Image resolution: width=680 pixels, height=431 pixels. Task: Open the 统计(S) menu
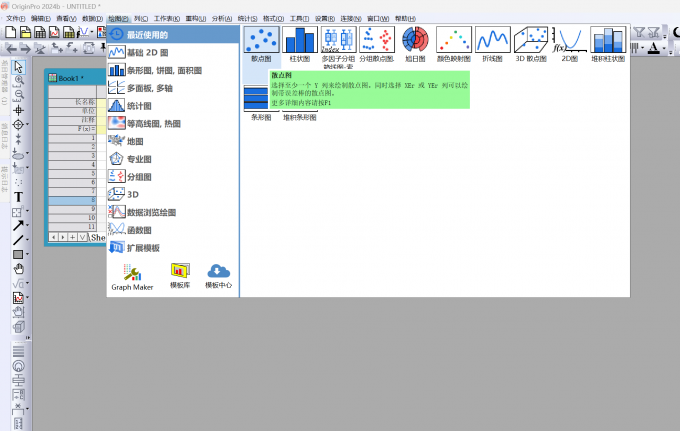247,18
